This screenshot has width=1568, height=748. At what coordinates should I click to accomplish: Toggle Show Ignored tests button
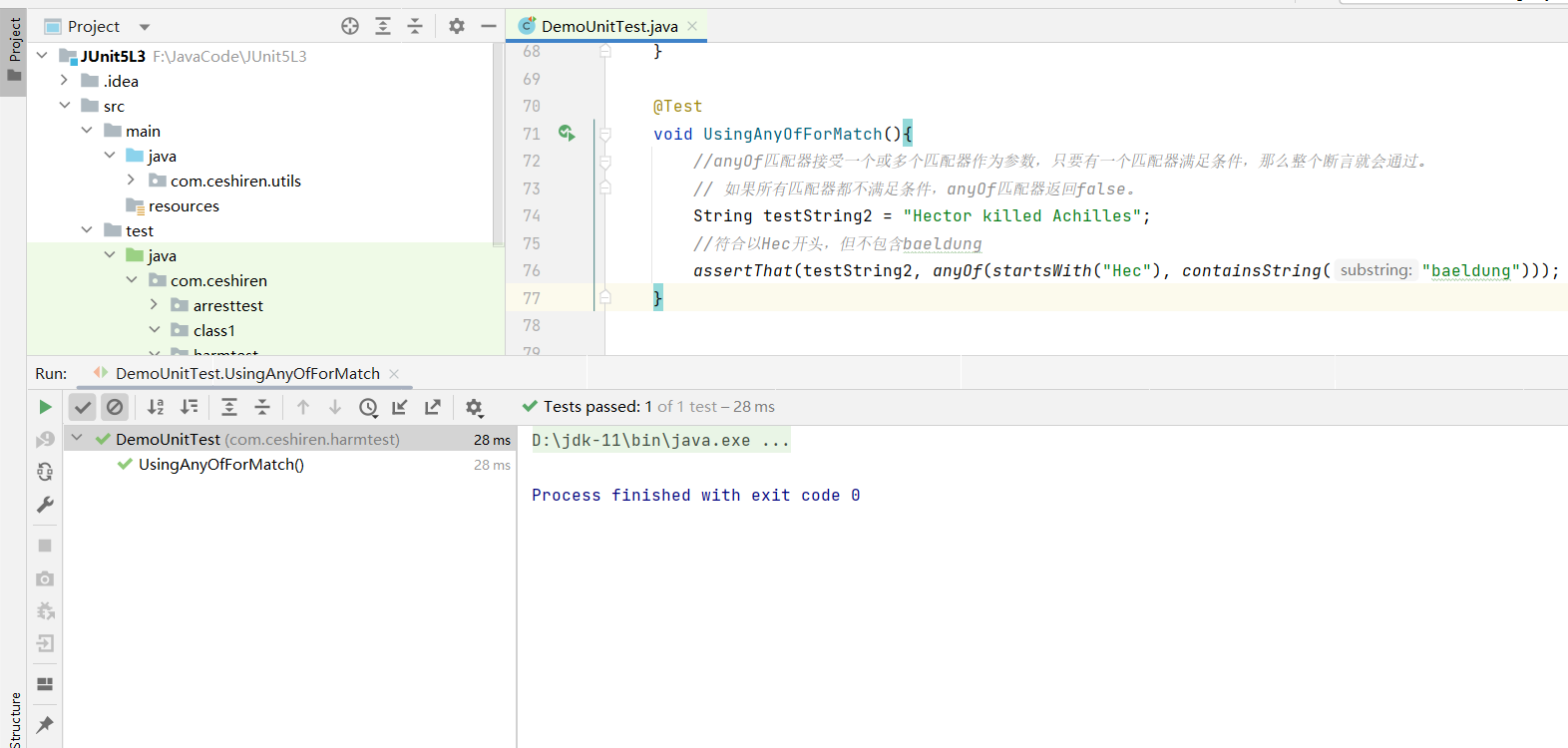(115, 407)
